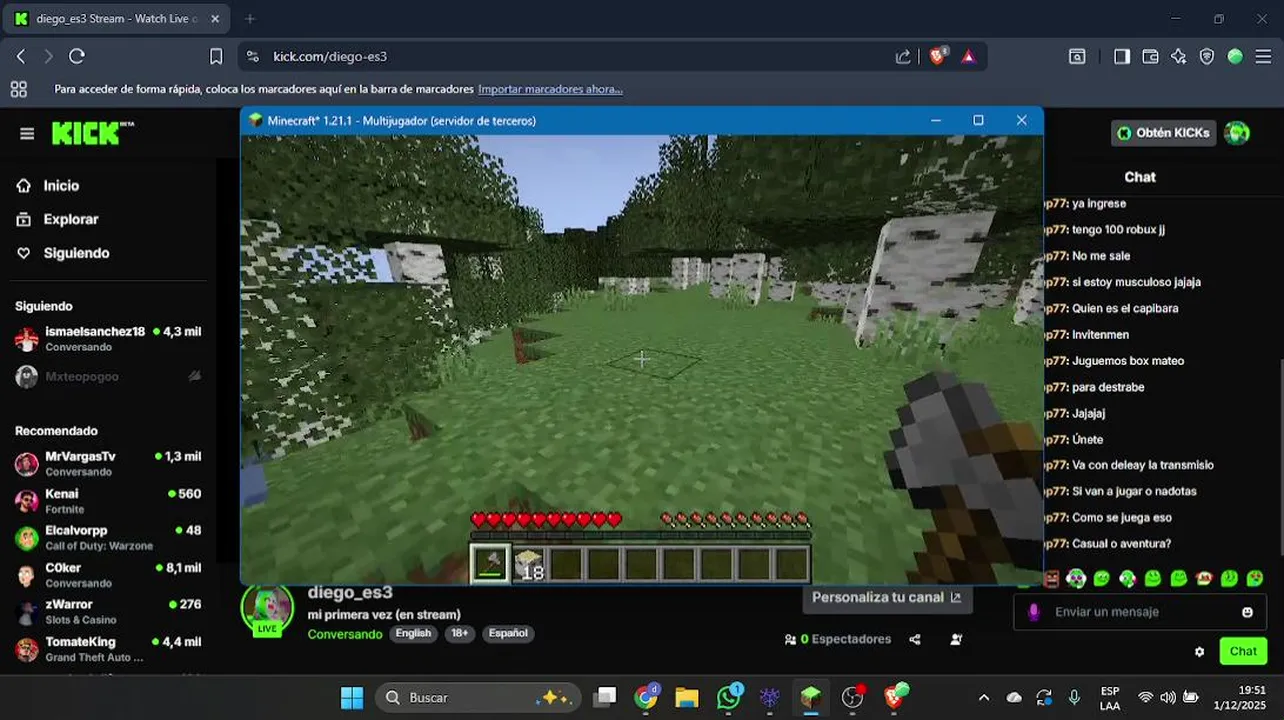Open the Windows Start menu
1284x720 pixels.
coord(352,698)
